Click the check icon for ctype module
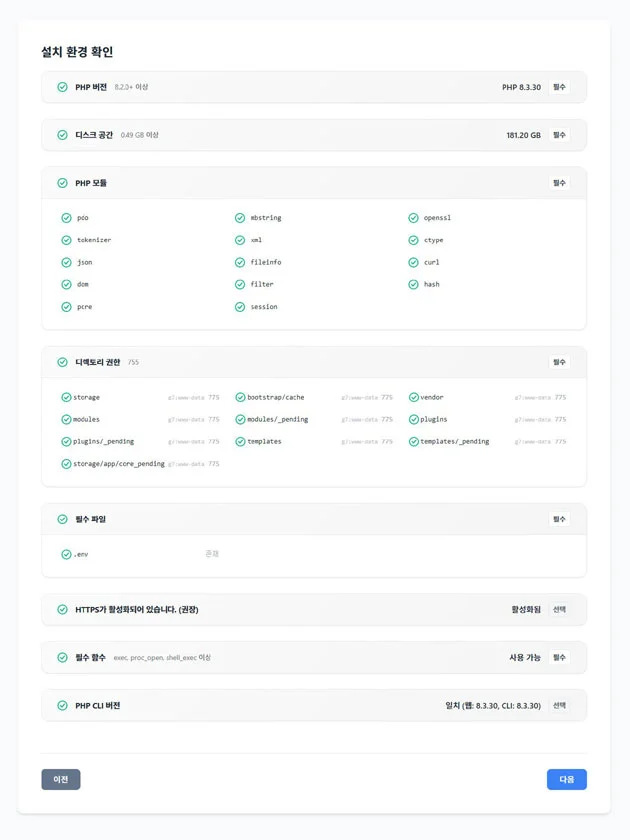Screen dimensions: 630x840 point(414,240)
